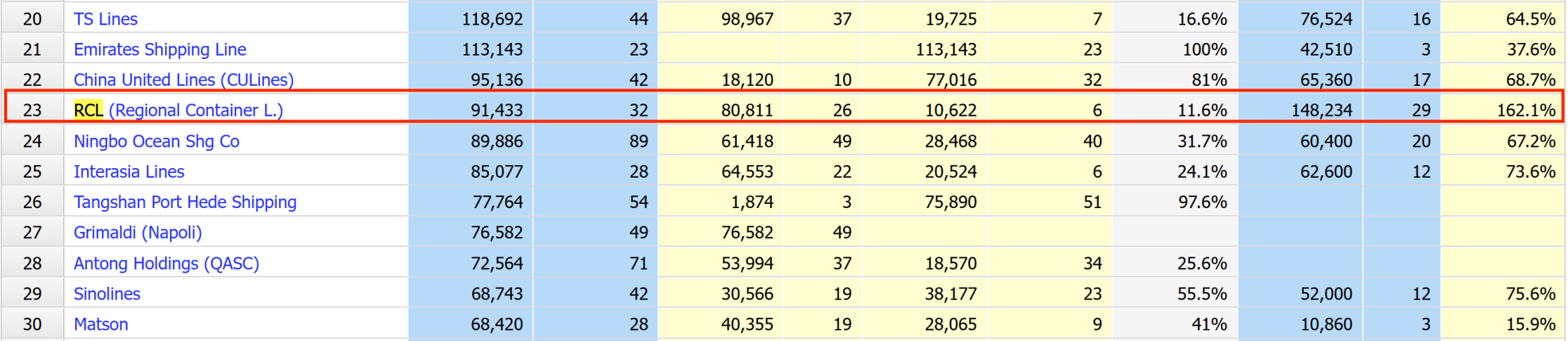Open the TS Lines link
This screenshot has width=1568, height=341.
(x=105, y=19)
